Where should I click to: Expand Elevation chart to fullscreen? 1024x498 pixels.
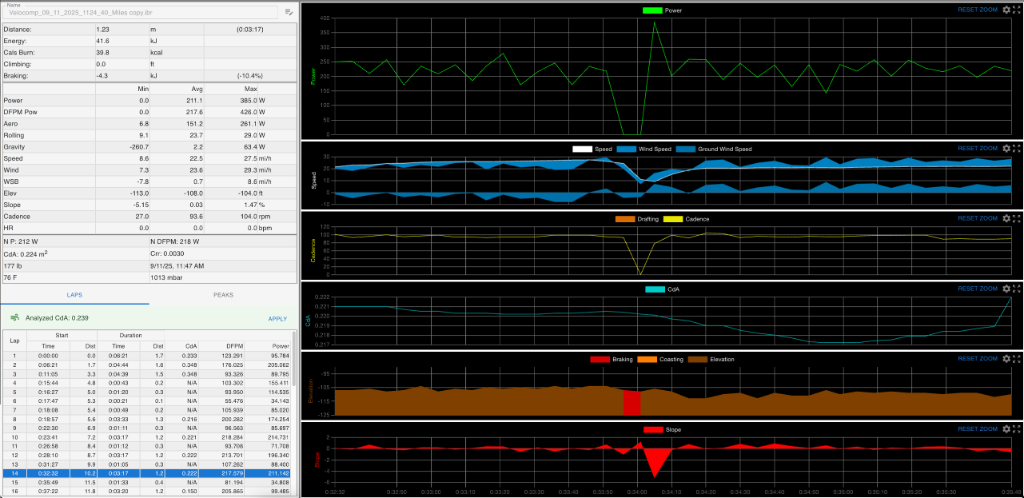tap(1016, 358)
